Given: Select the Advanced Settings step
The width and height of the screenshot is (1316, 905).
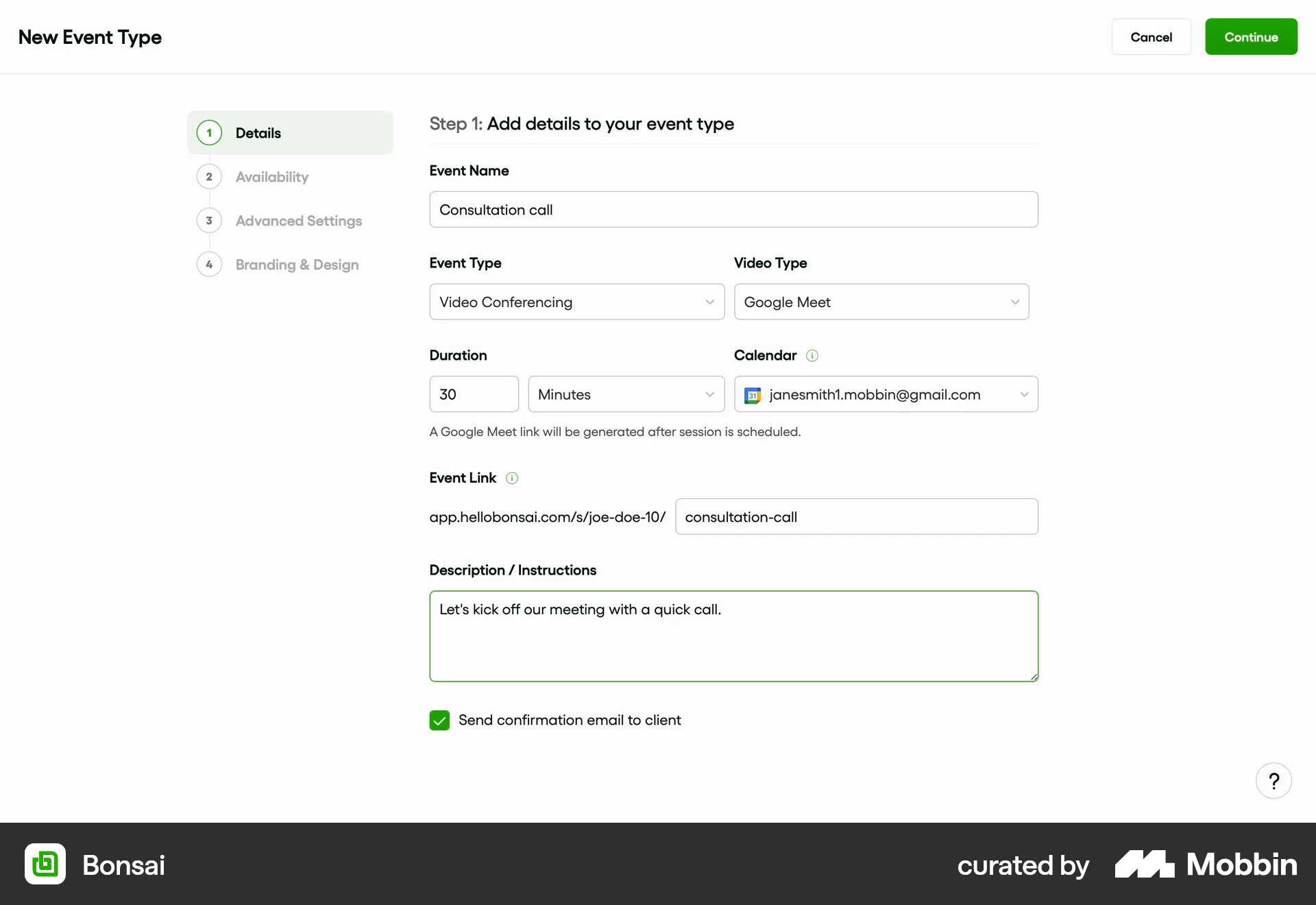Looking at the screenshot, I should pos(299,221).
